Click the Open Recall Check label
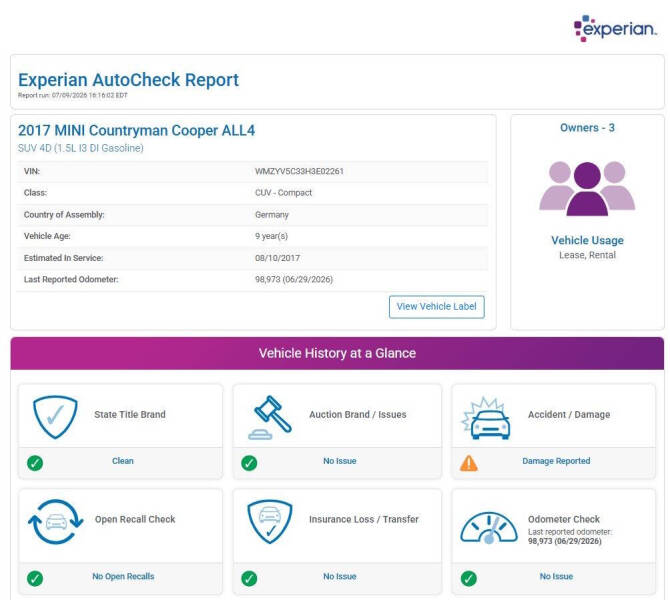Viewport: 670px width, 600px height. [135, 519]
